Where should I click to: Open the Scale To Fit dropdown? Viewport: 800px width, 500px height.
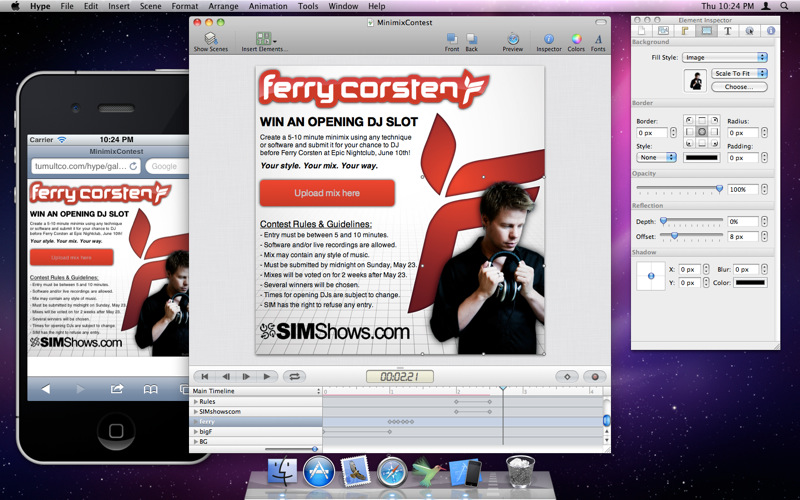[739, 73]
